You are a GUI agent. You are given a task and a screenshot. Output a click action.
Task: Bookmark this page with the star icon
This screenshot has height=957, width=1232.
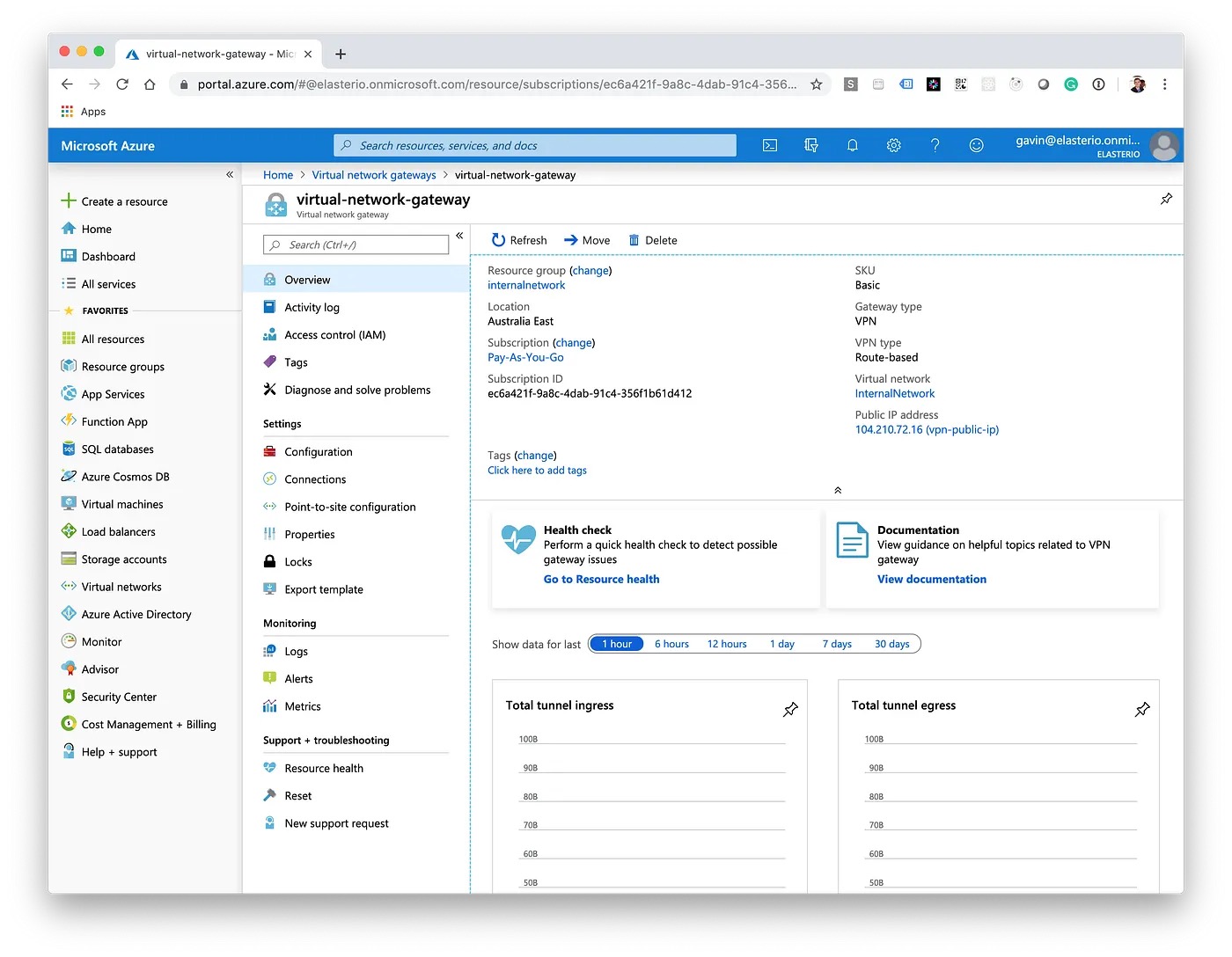[817, 84]
